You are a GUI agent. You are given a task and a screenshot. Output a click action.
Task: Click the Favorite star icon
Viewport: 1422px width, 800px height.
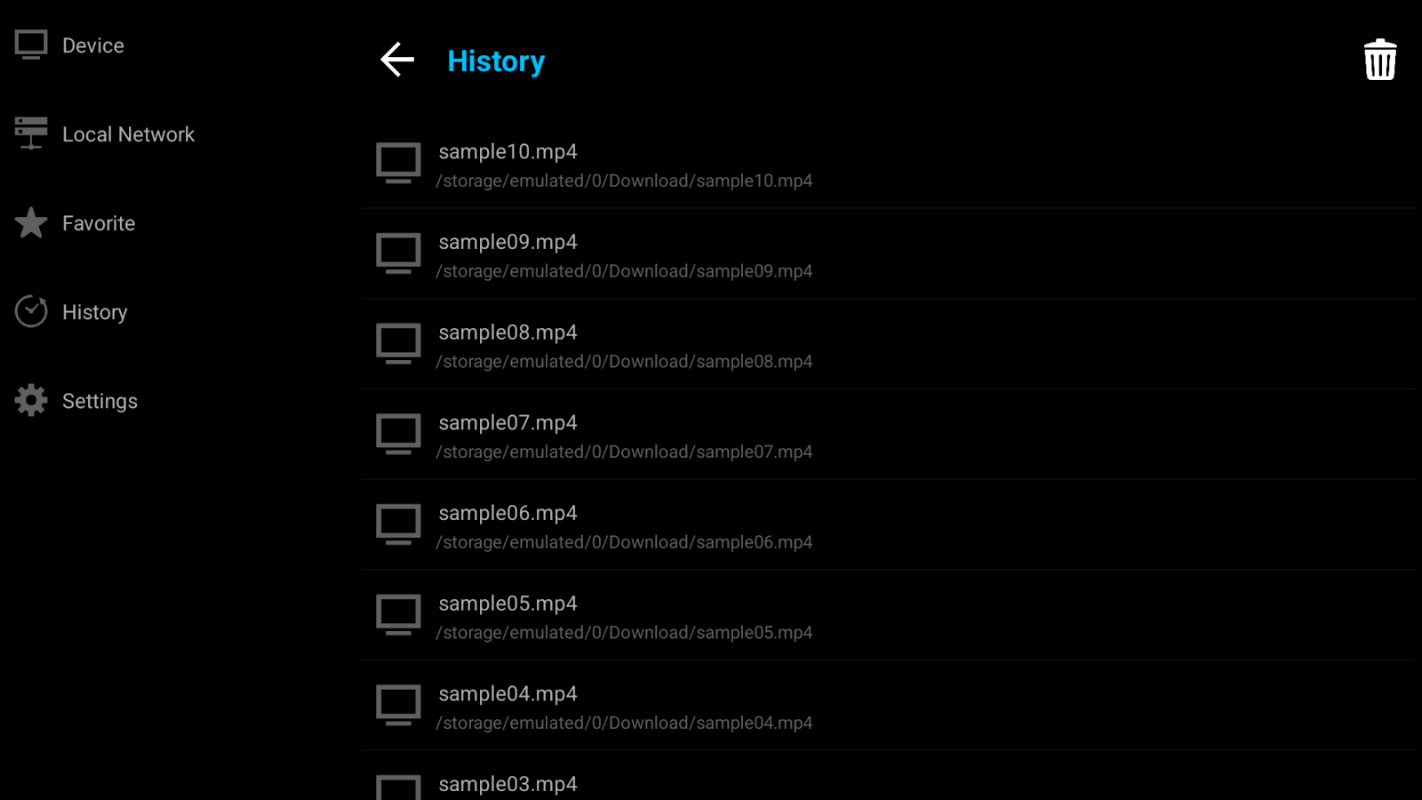point(31,223)
